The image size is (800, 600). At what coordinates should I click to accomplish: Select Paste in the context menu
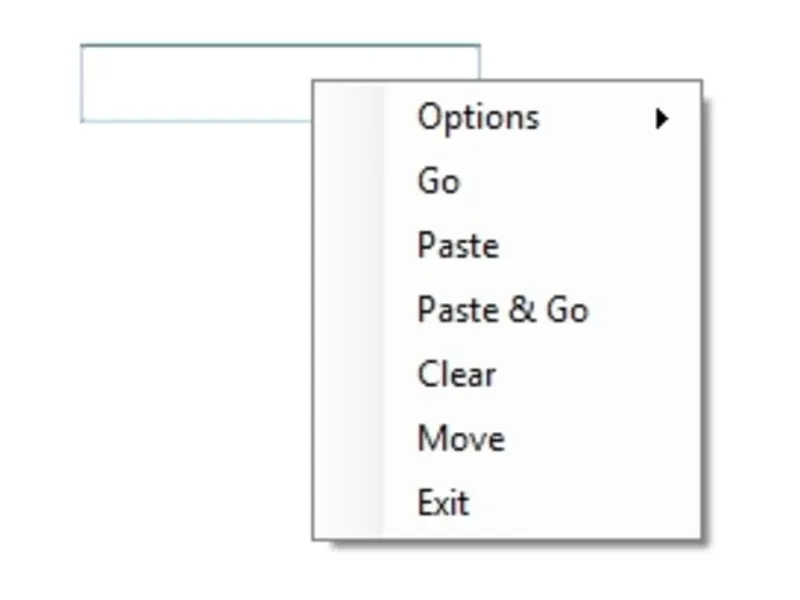pos(458,246)
